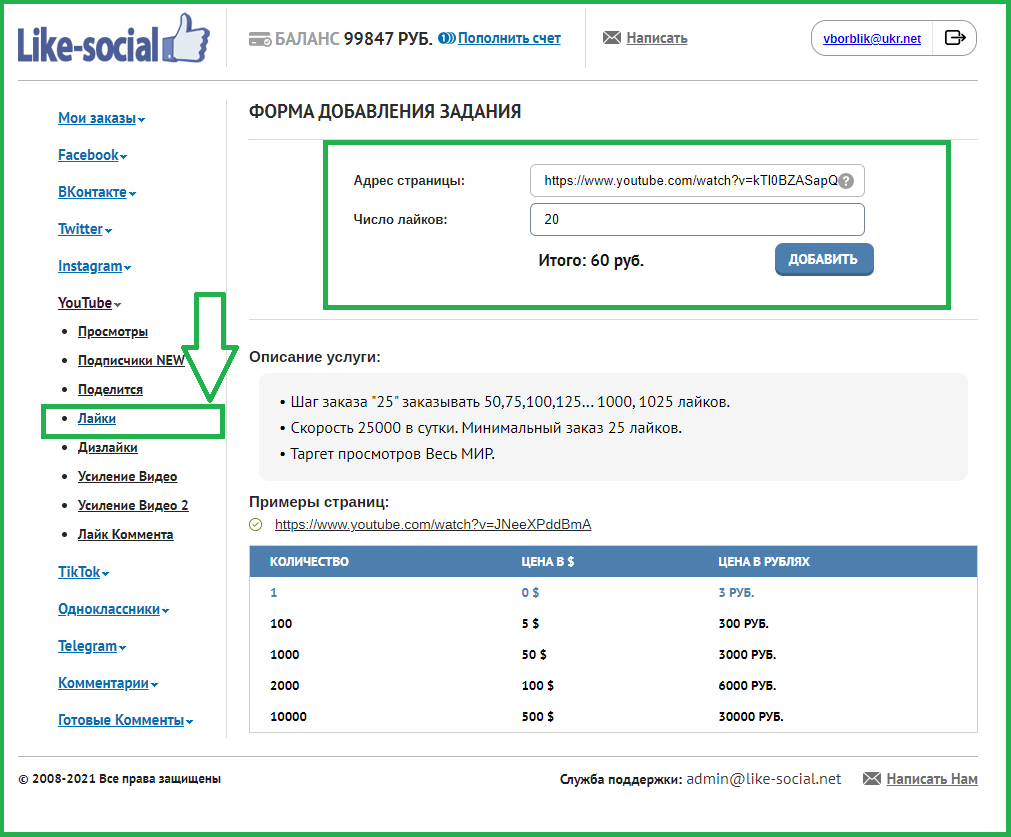Expand the ВКонтакте menu
The width and height of the screenshot is (1011, 837).
click(x=97, y=192)
